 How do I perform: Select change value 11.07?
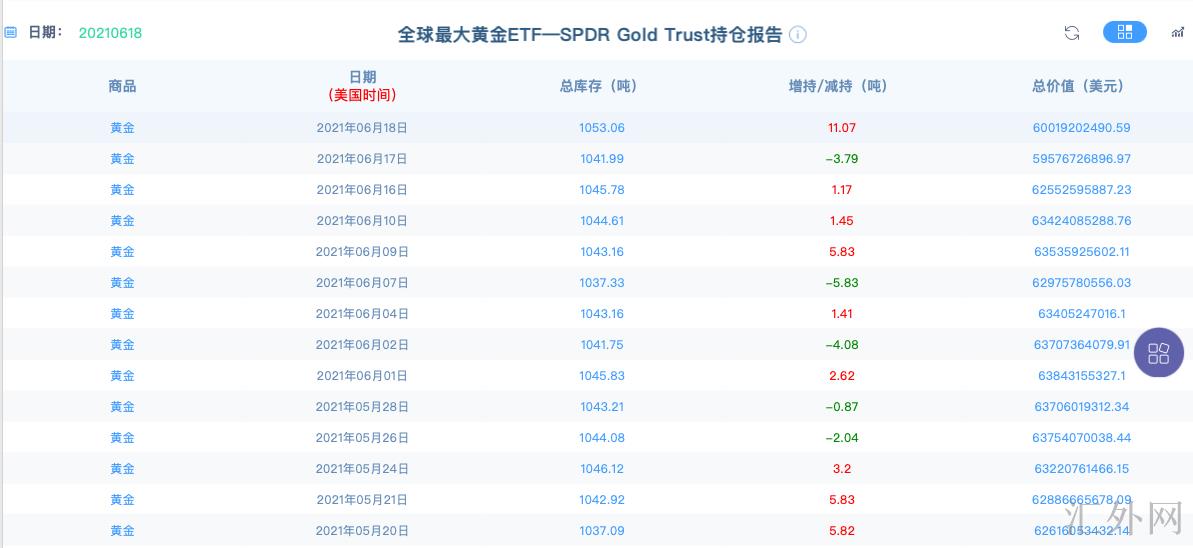point(841,128)
